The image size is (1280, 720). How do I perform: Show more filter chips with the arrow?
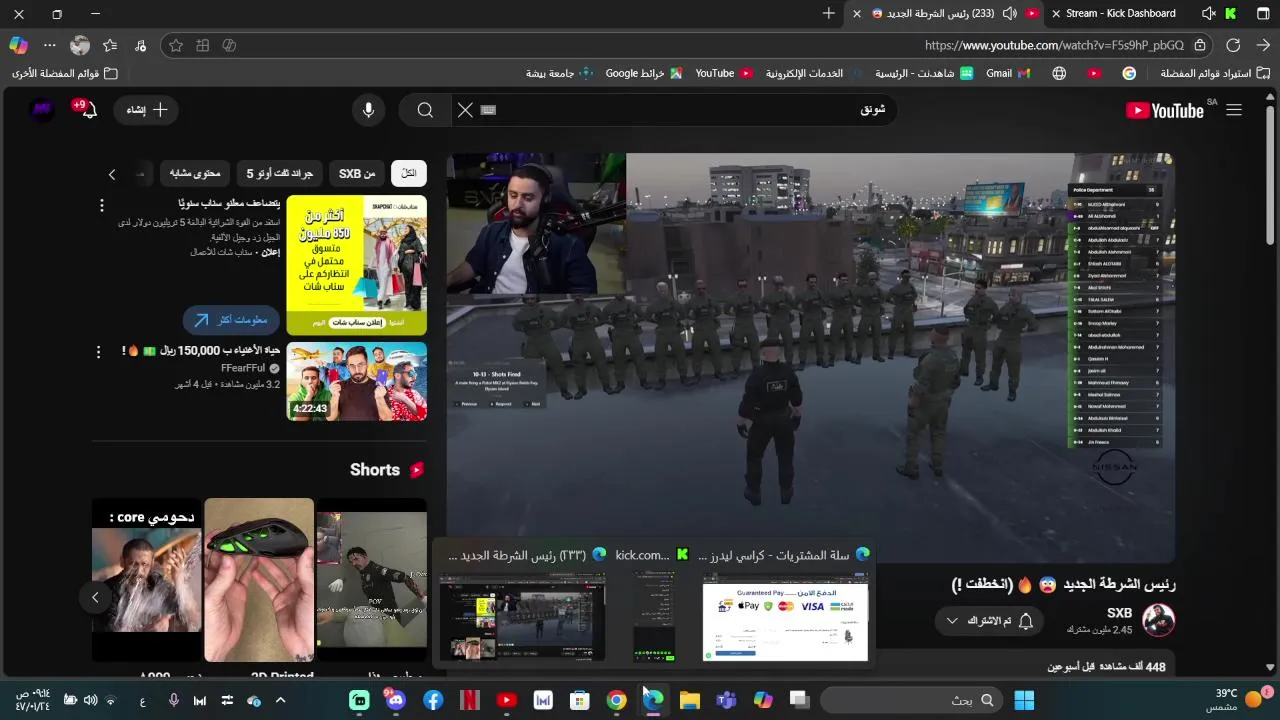tap(112, 174)
